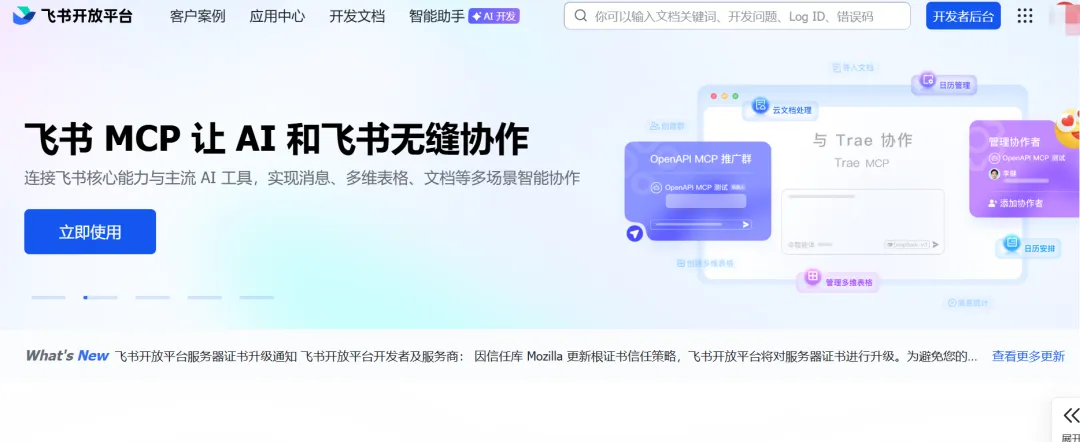The width and height of the screenshot is (1080, 442).
Task: Click the What's New label
Action: [67, 356]
